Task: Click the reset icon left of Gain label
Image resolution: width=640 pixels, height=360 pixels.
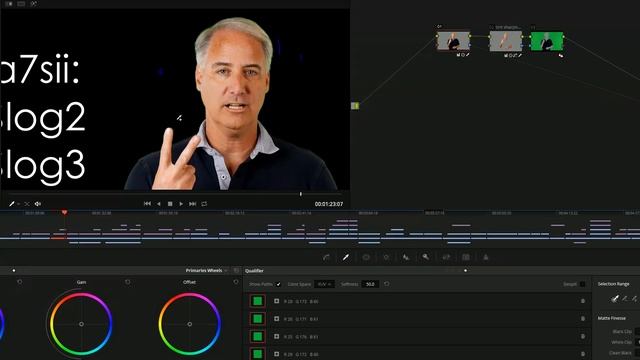Action: coord(20,282)
